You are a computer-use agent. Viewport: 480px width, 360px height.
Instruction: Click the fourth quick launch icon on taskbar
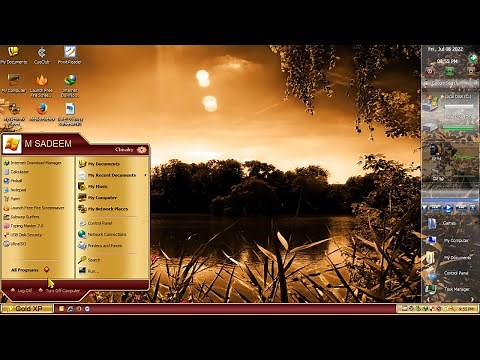click(87, 309)
